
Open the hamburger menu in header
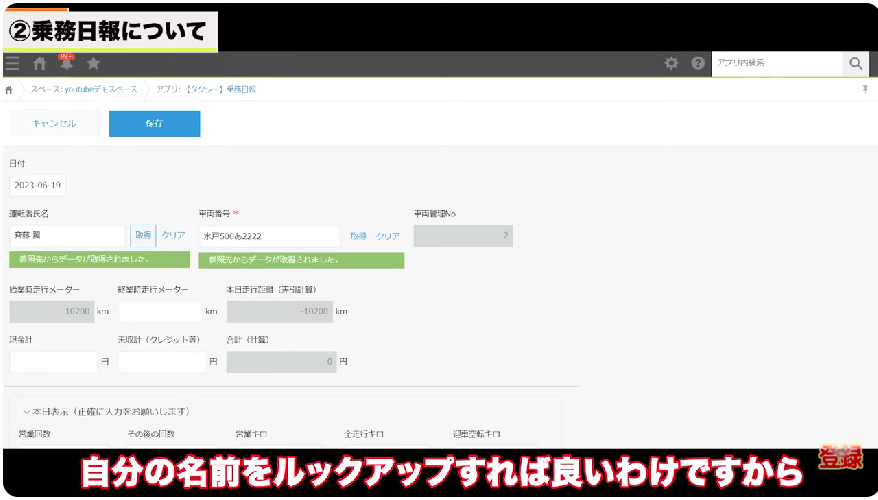point(12,64)
